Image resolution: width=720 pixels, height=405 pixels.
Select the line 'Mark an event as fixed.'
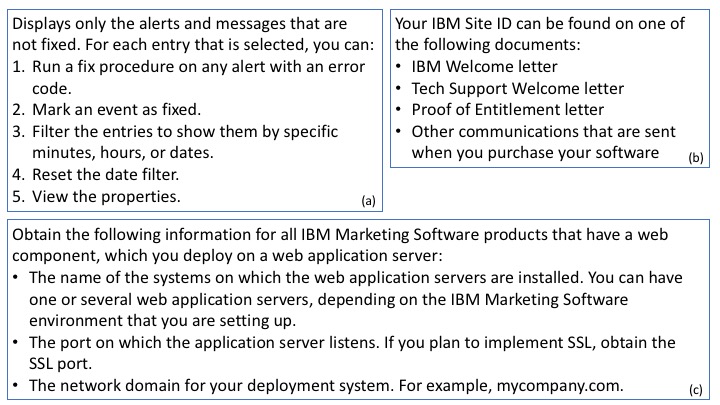click(x=116, y=110)
